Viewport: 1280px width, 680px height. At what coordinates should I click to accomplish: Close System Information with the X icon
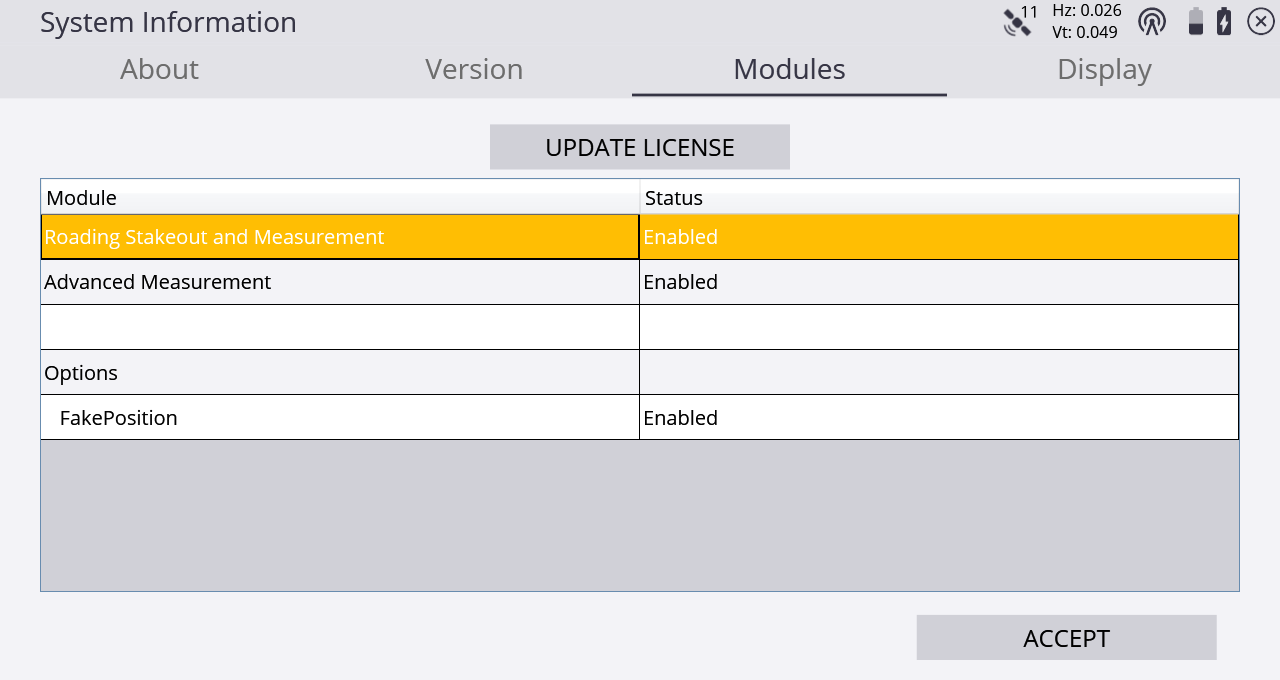(x=1261, y=21)
